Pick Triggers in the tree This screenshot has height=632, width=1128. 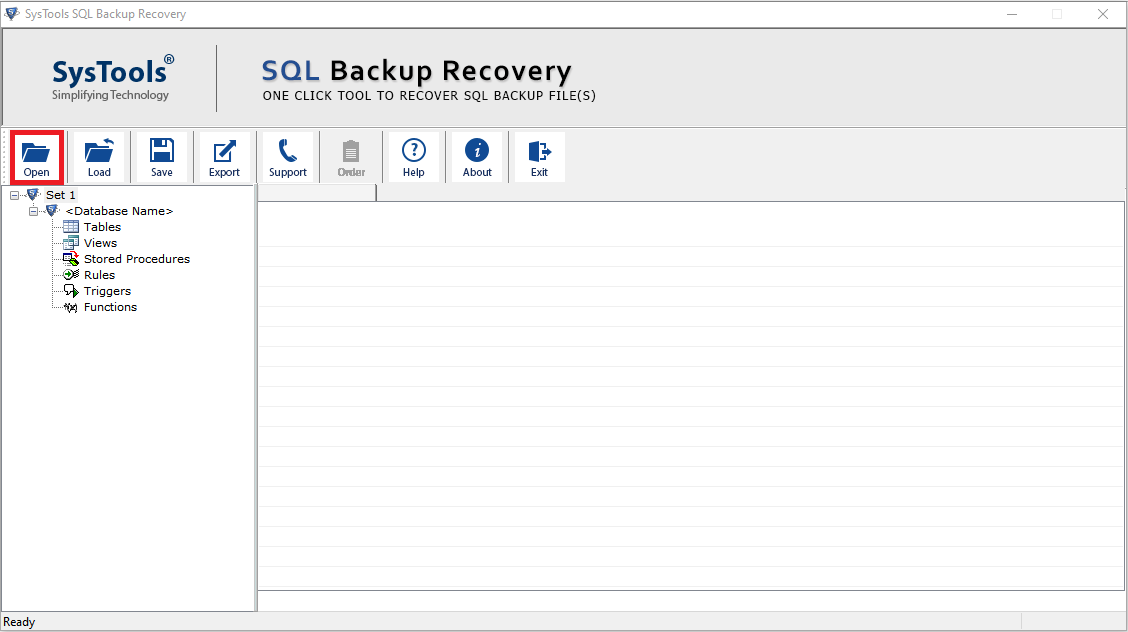[x=107, y=290]
